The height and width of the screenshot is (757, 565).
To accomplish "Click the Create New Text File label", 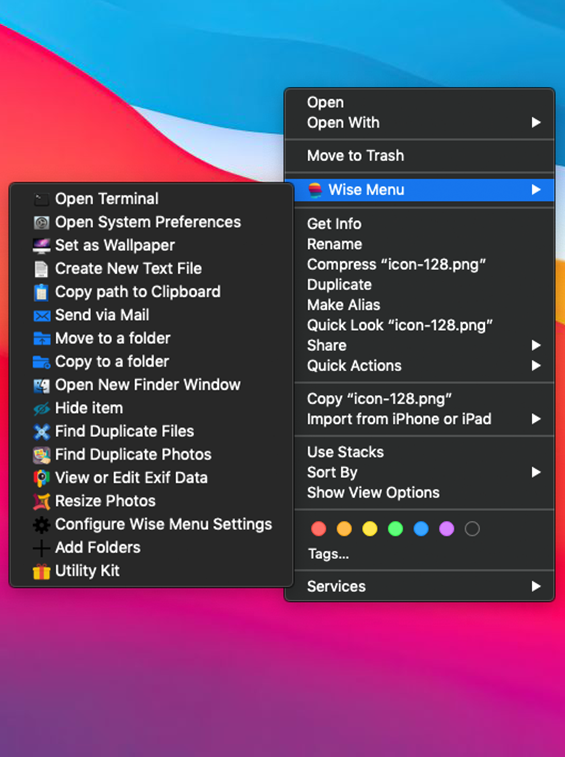I will pyautogui.click(x=128, y=268).
